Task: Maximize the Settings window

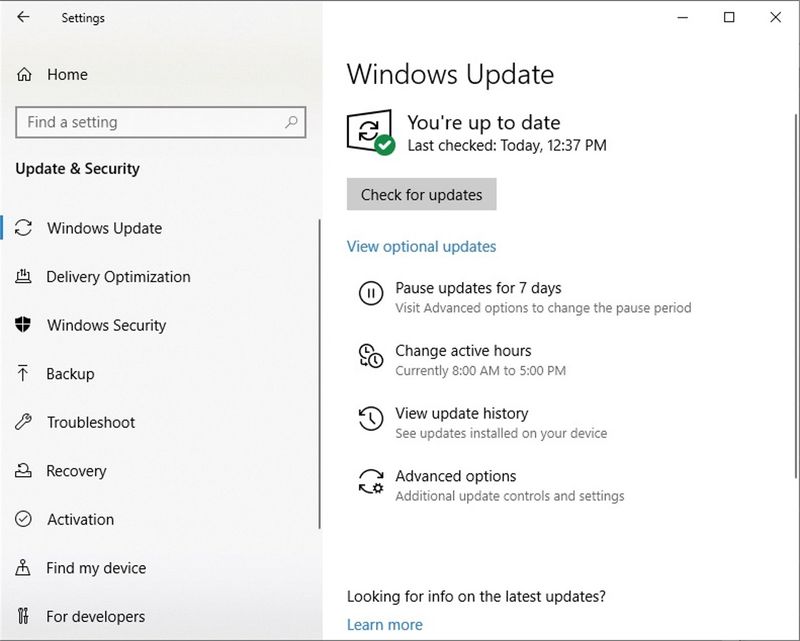Action: click(x=729, y=17)
